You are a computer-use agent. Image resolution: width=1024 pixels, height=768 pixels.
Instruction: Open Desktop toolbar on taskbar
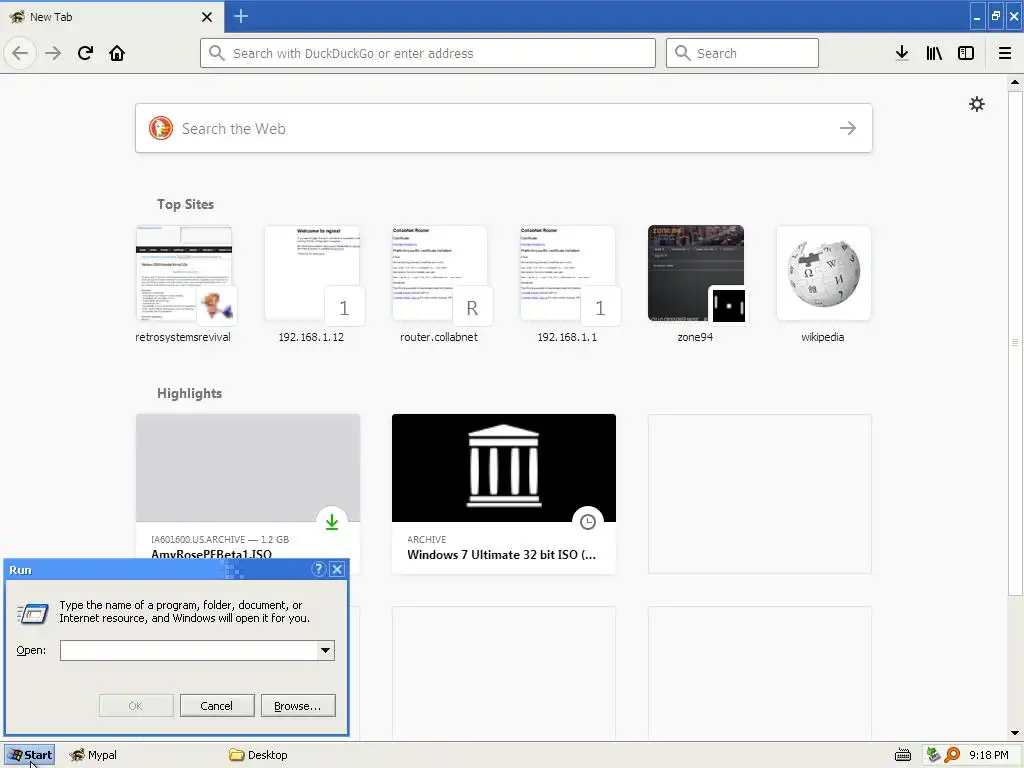[x=259, y=755]
